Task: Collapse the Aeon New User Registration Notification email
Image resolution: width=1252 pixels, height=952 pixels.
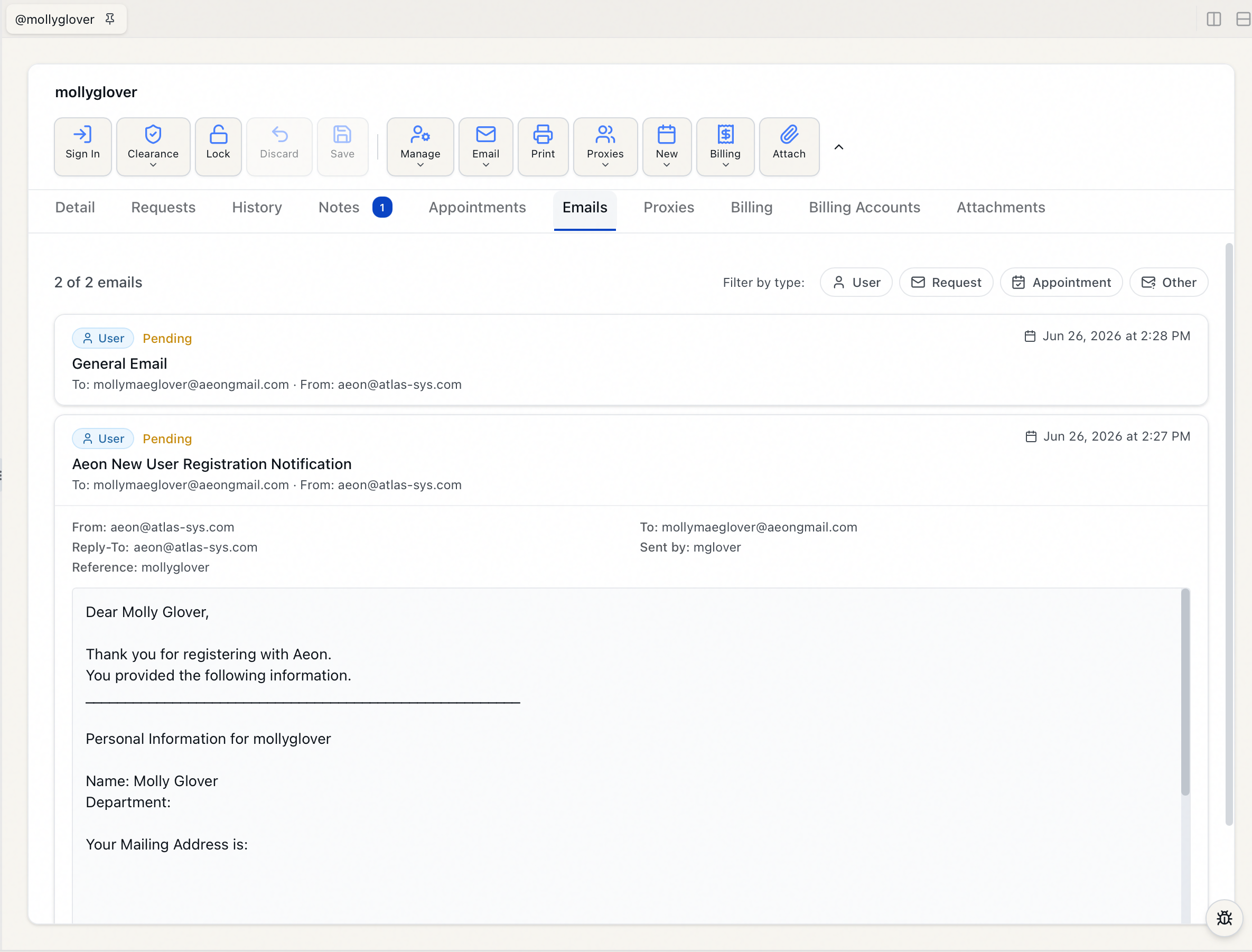Action: [x=631, y=461]
